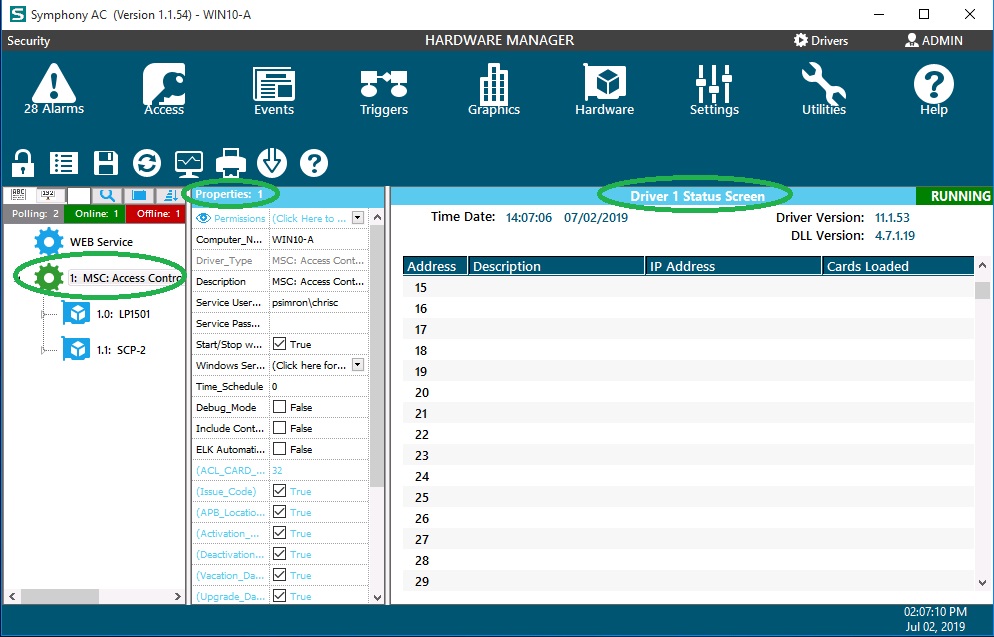Image resolution: width=994 pixels, height=637 pixels.
Task: Click the Cards Loaded column header
Action: (x=898, y=266)
